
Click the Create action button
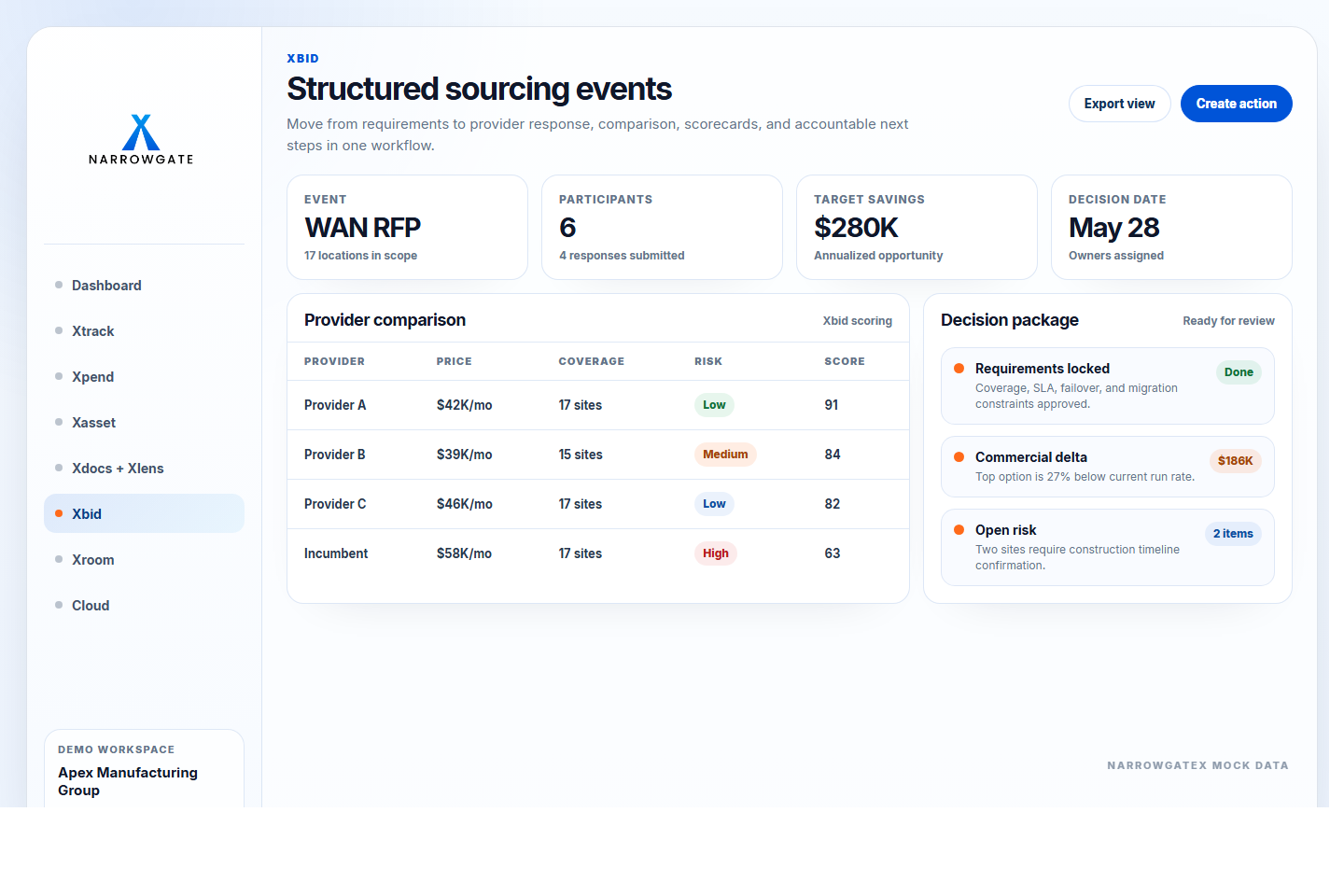pos(1236,104)
